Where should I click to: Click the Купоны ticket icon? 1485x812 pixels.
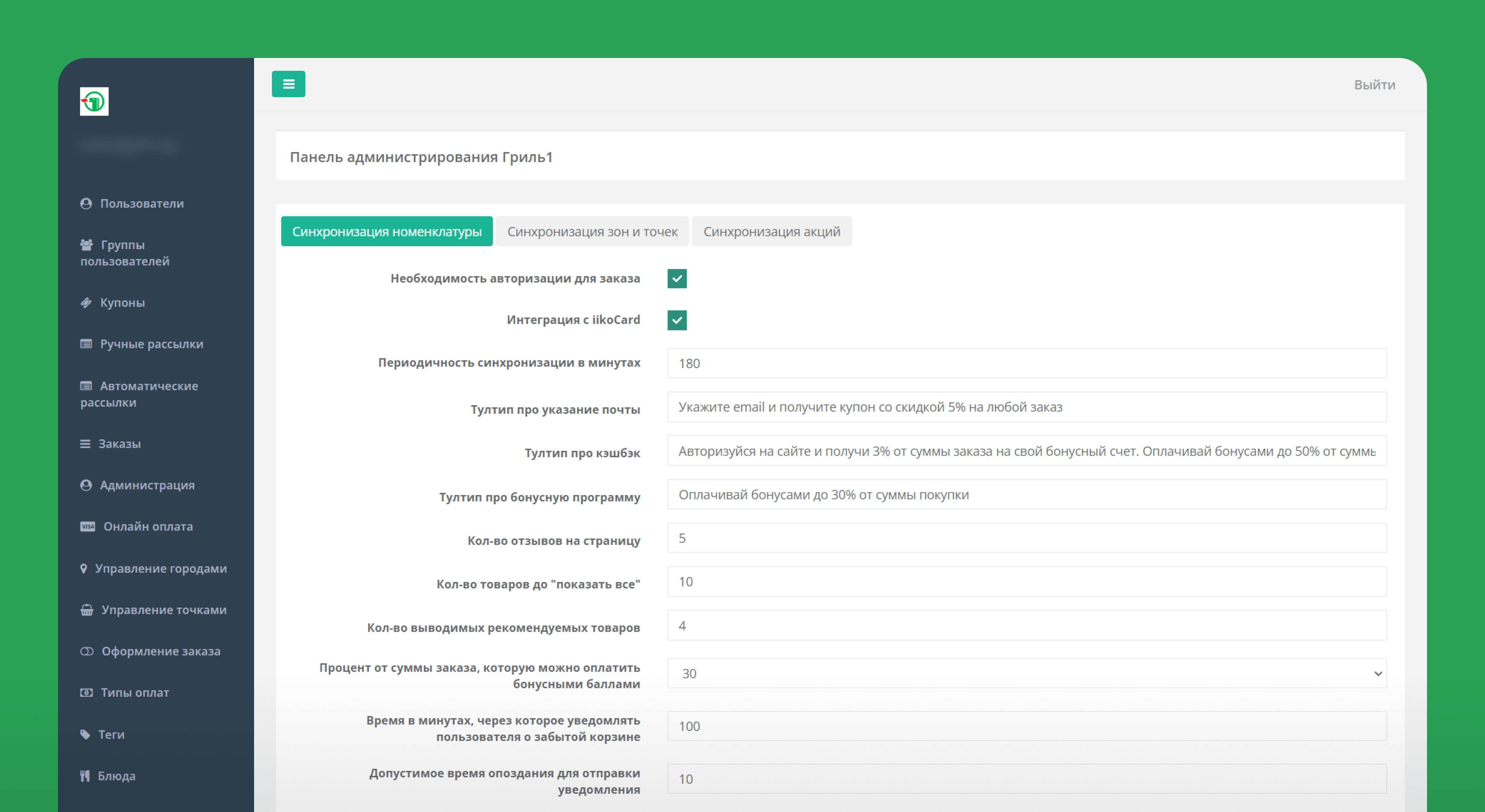point(86,302)
